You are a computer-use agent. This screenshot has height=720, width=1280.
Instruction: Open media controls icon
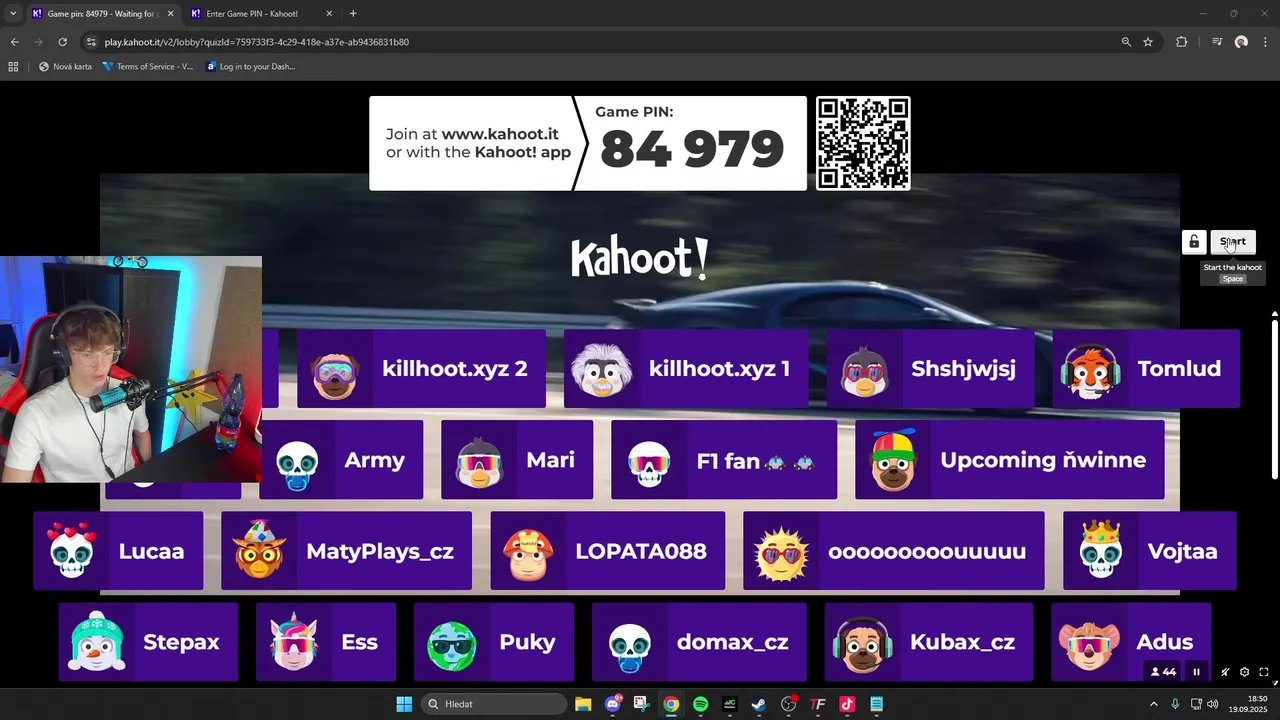[x=1217, y=42]
